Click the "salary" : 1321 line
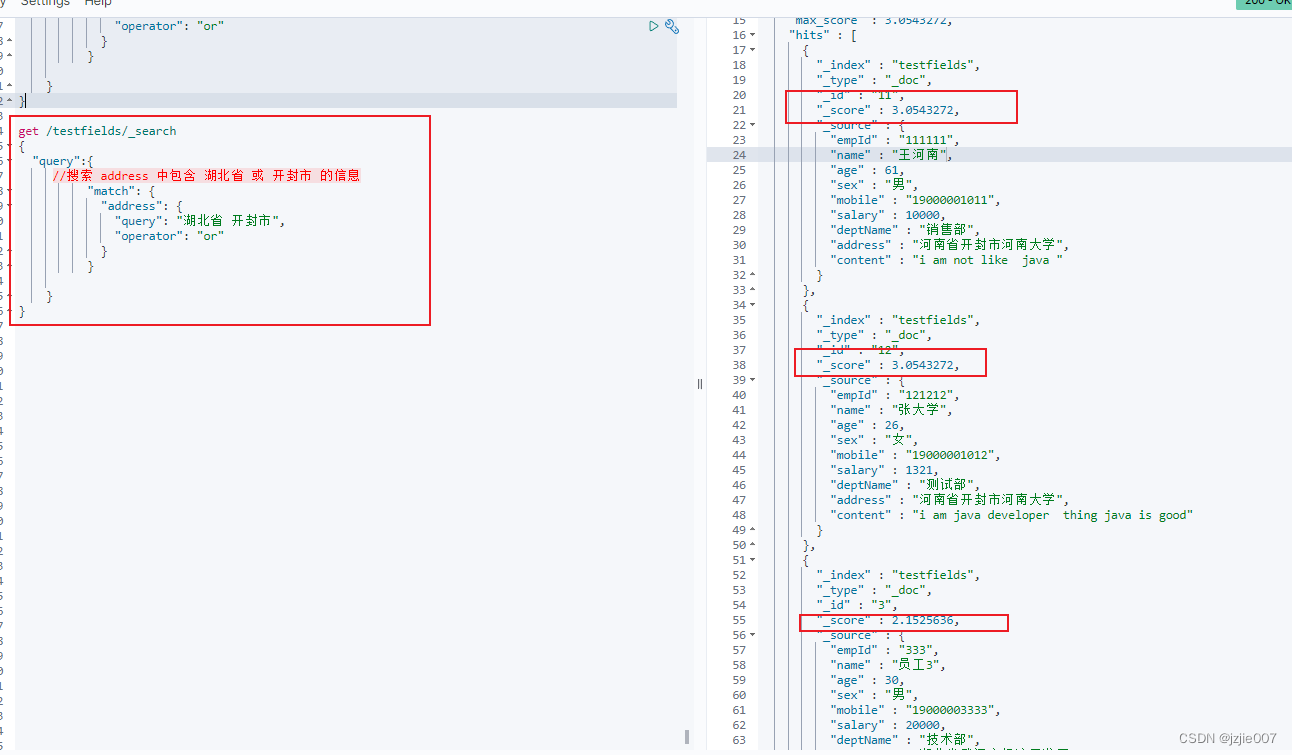Image resolution: width=1292 pixels, height=755 pixels. tap(883, 470)
